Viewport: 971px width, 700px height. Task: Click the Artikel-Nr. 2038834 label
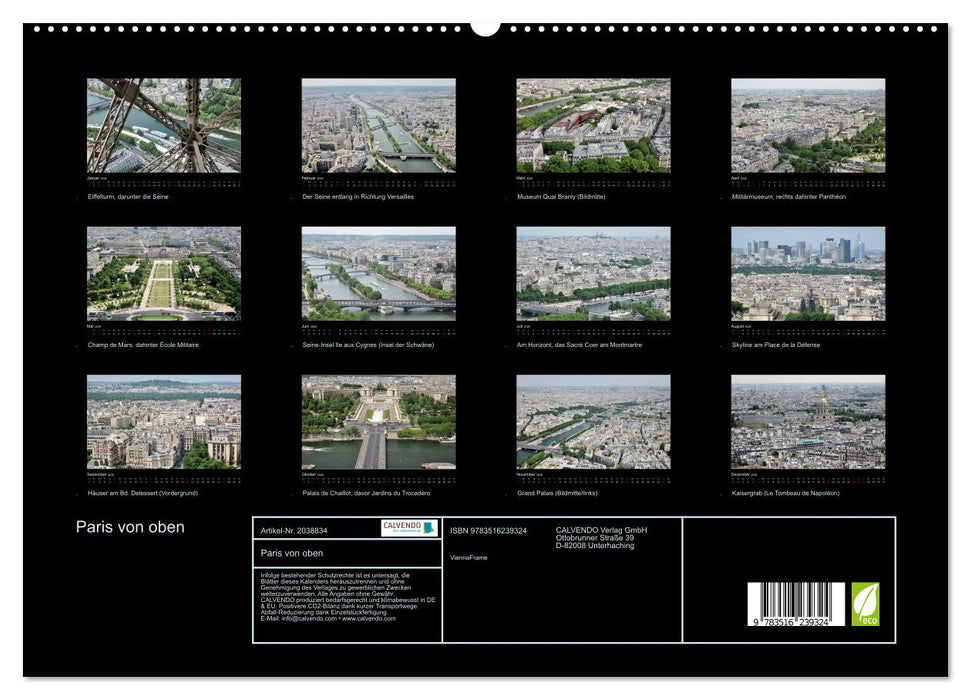(x=294, y=530)
